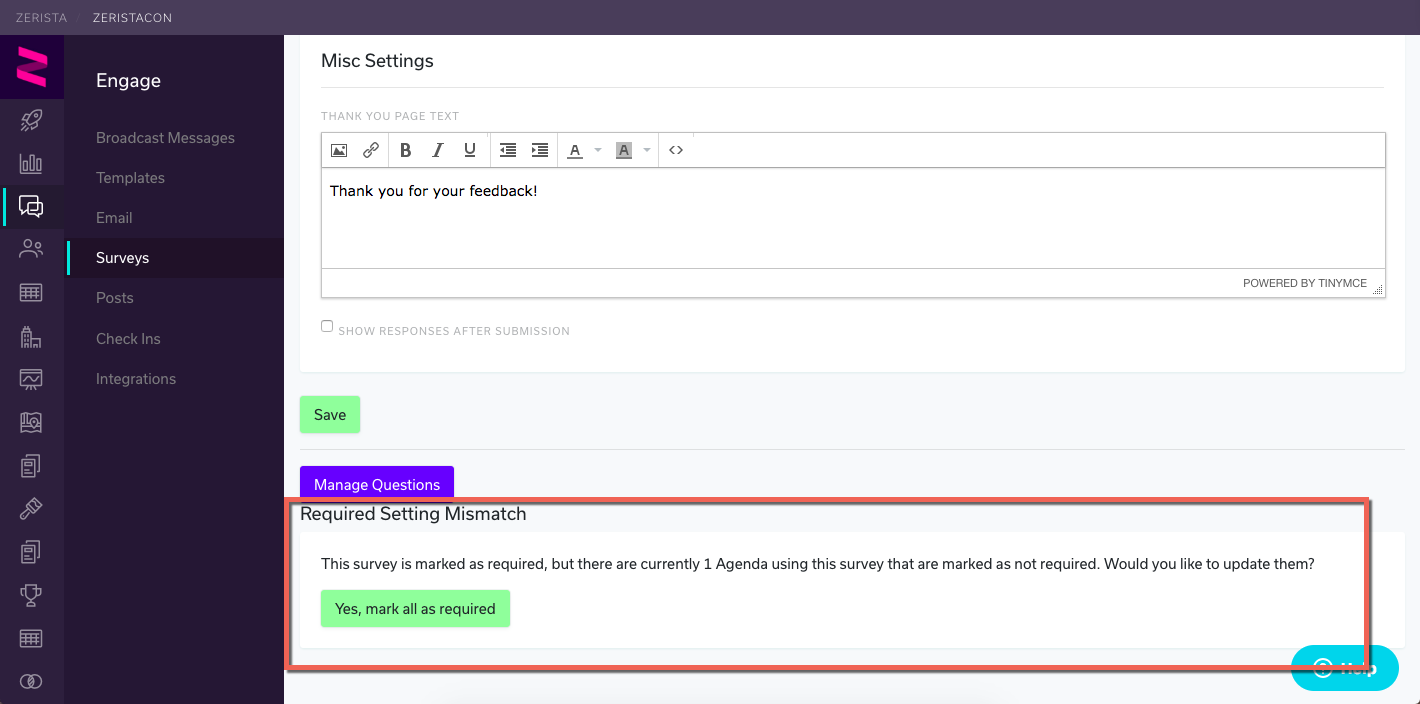Click the ZERISTA breadcrumb link

point(41,17)
